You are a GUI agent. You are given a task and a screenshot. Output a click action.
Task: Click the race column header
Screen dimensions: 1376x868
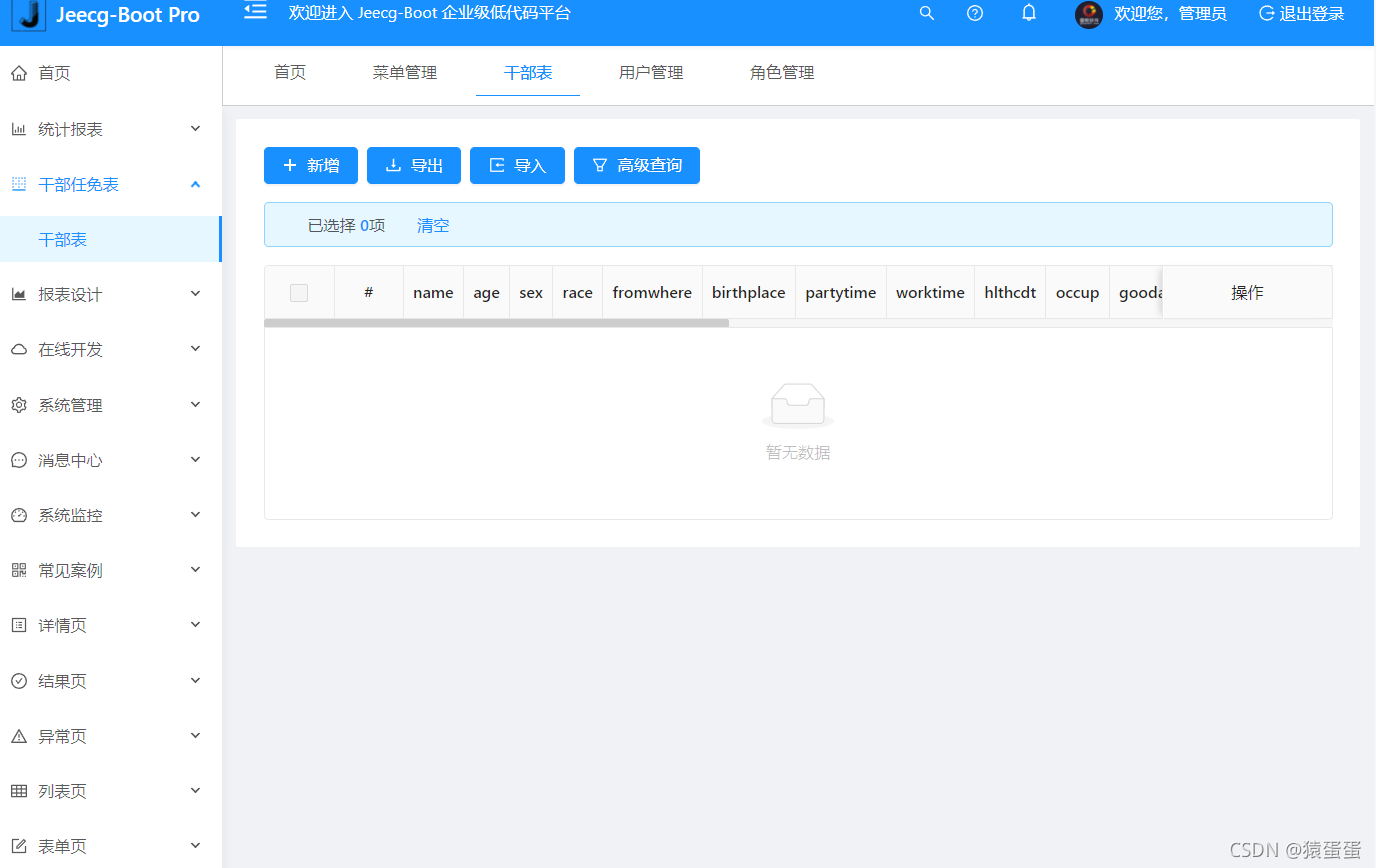tap(578, 293)
